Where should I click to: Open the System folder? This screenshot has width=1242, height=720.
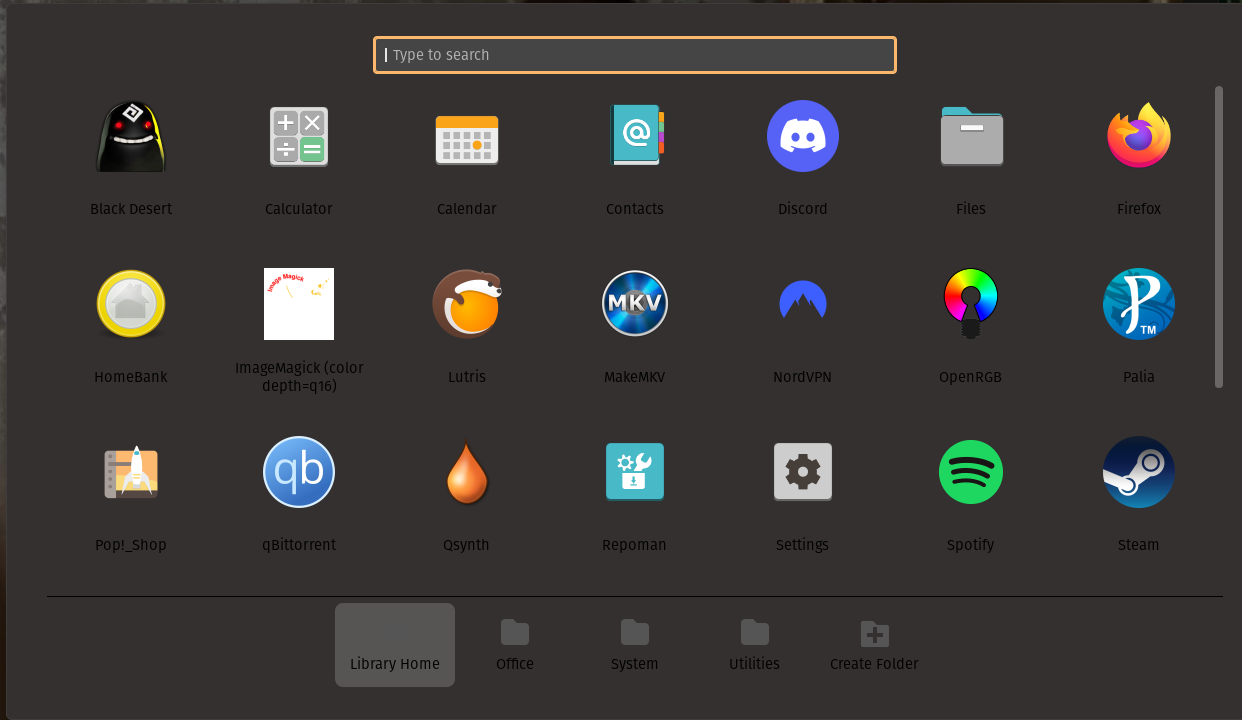635,645
